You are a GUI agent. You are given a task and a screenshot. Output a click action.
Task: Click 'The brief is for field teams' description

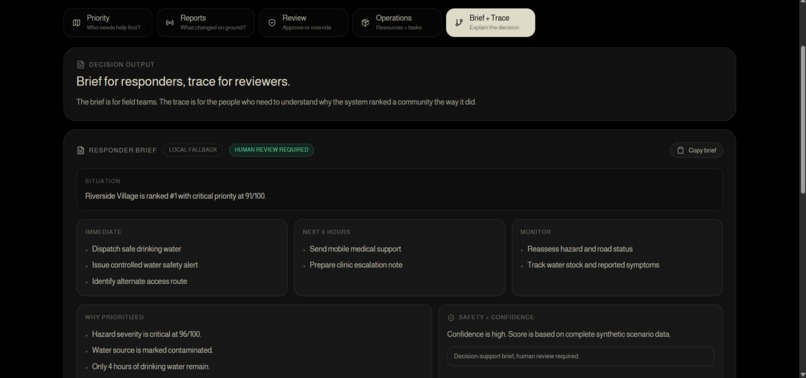(276, 102)
